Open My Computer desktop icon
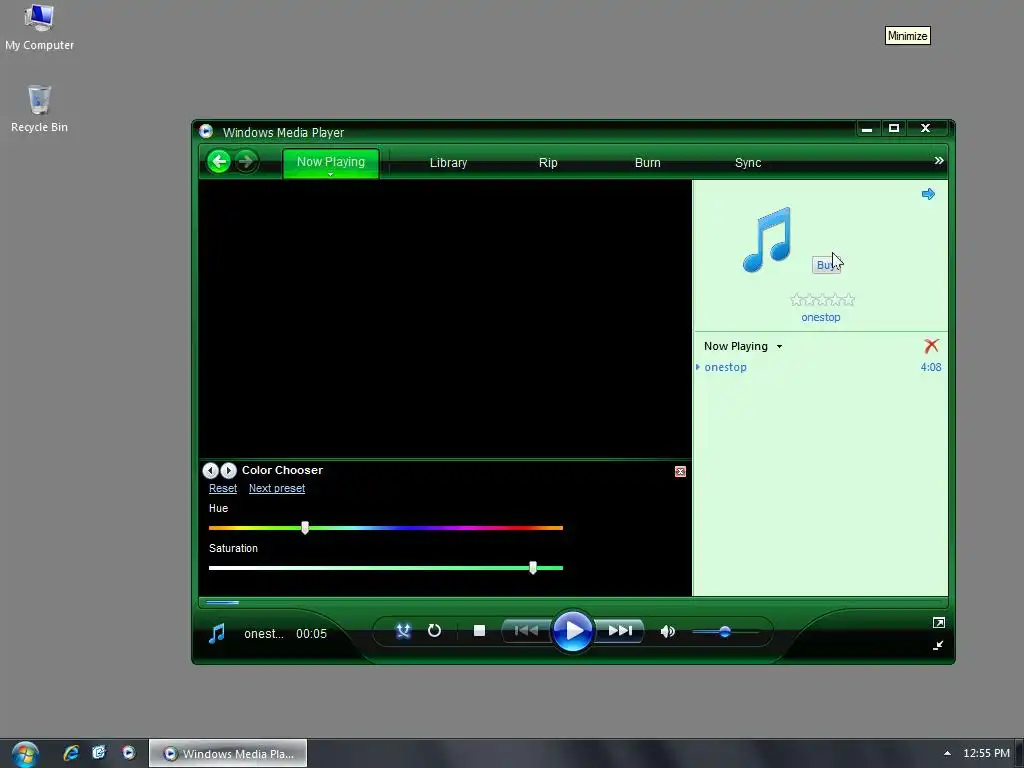Image resolution: width=1024 pixels, height=768 pixels. coord(39,27)
